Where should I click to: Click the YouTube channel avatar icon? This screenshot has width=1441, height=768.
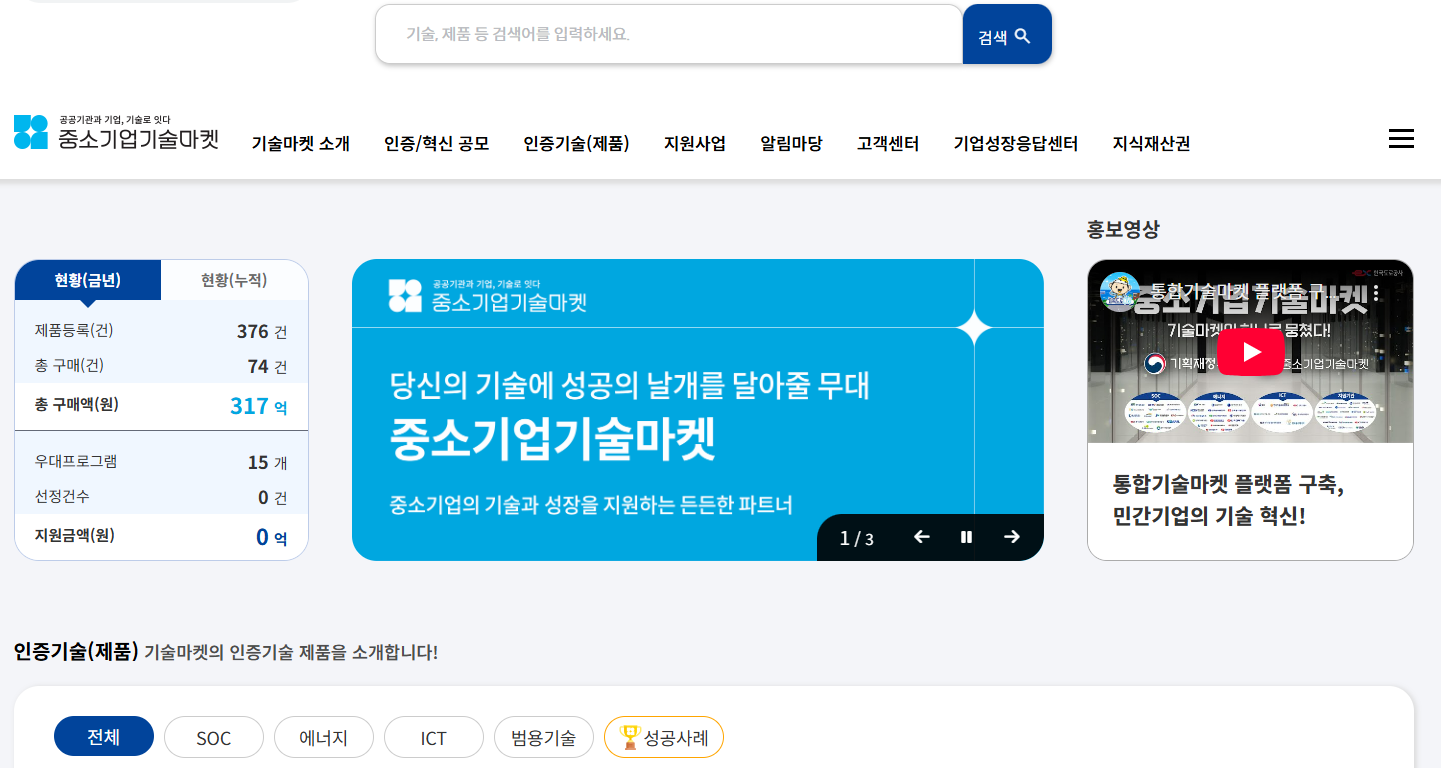point(1120,292)
